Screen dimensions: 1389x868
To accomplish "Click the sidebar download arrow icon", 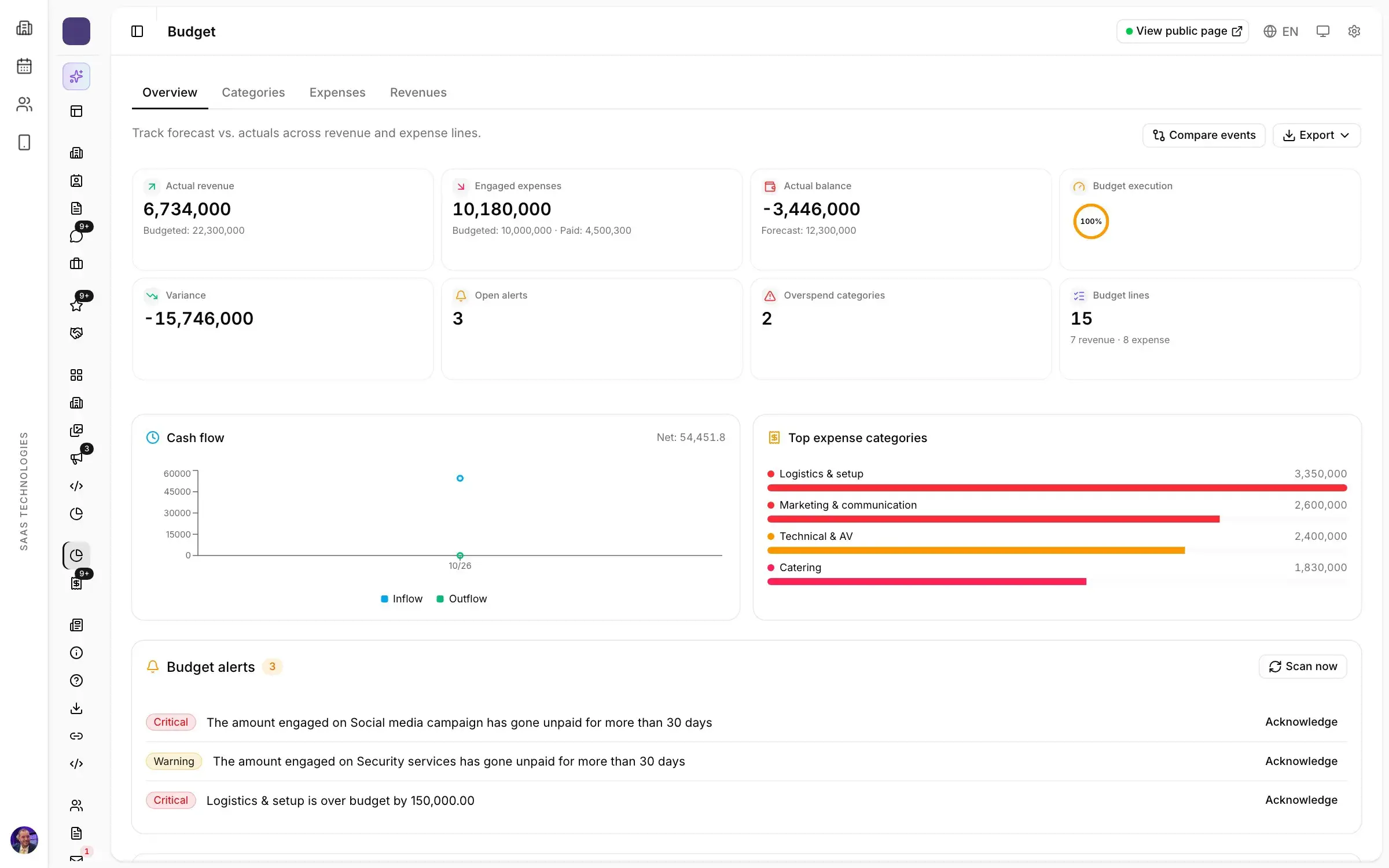I will (x=76, y=708).
